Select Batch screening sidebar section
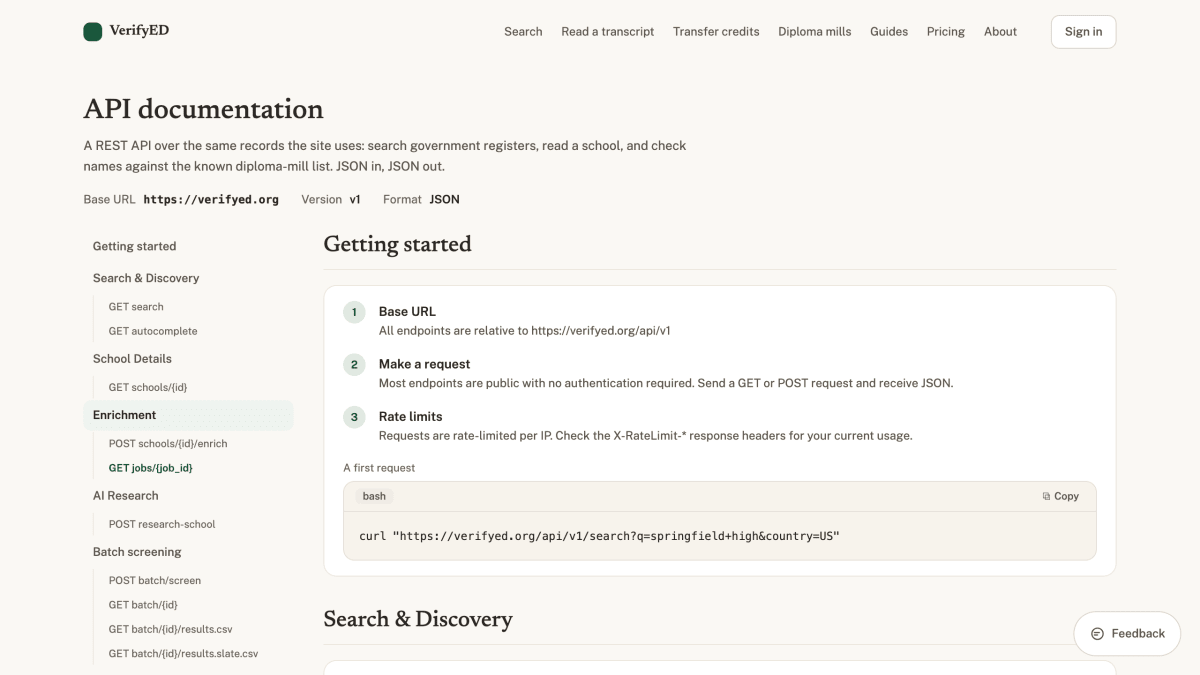The width and height of the screenshot is (1200, 675). [x=137, y=552]
